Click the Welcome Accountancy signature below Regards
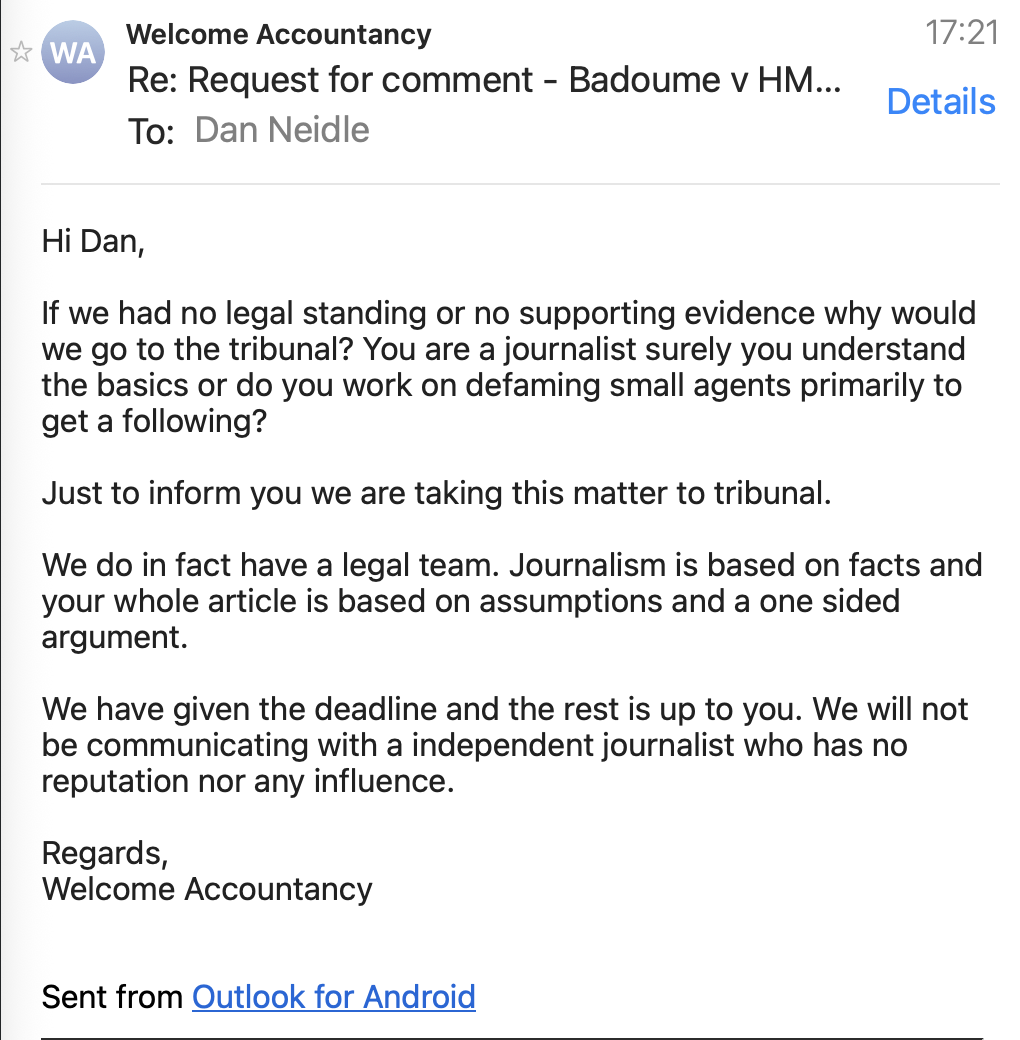Viewport: 1020px width, 1040px height. (207, 889)
